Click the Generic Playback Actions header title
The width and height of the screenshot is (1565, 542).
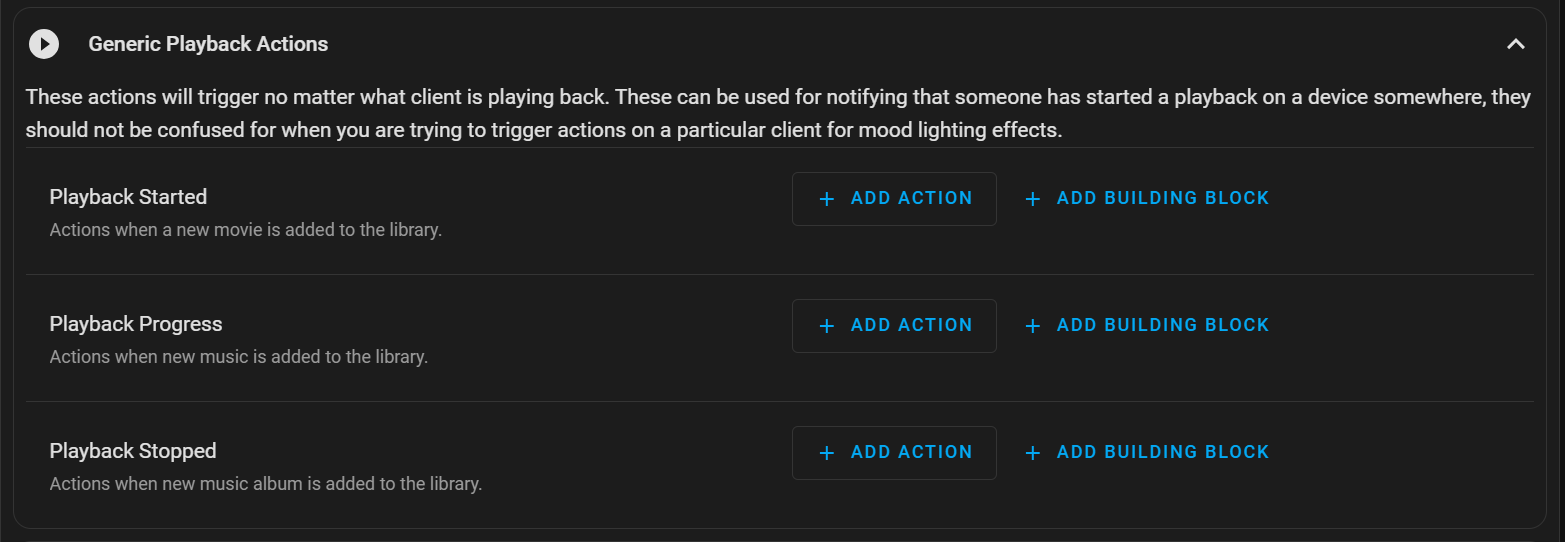click(x=208, y=44)
